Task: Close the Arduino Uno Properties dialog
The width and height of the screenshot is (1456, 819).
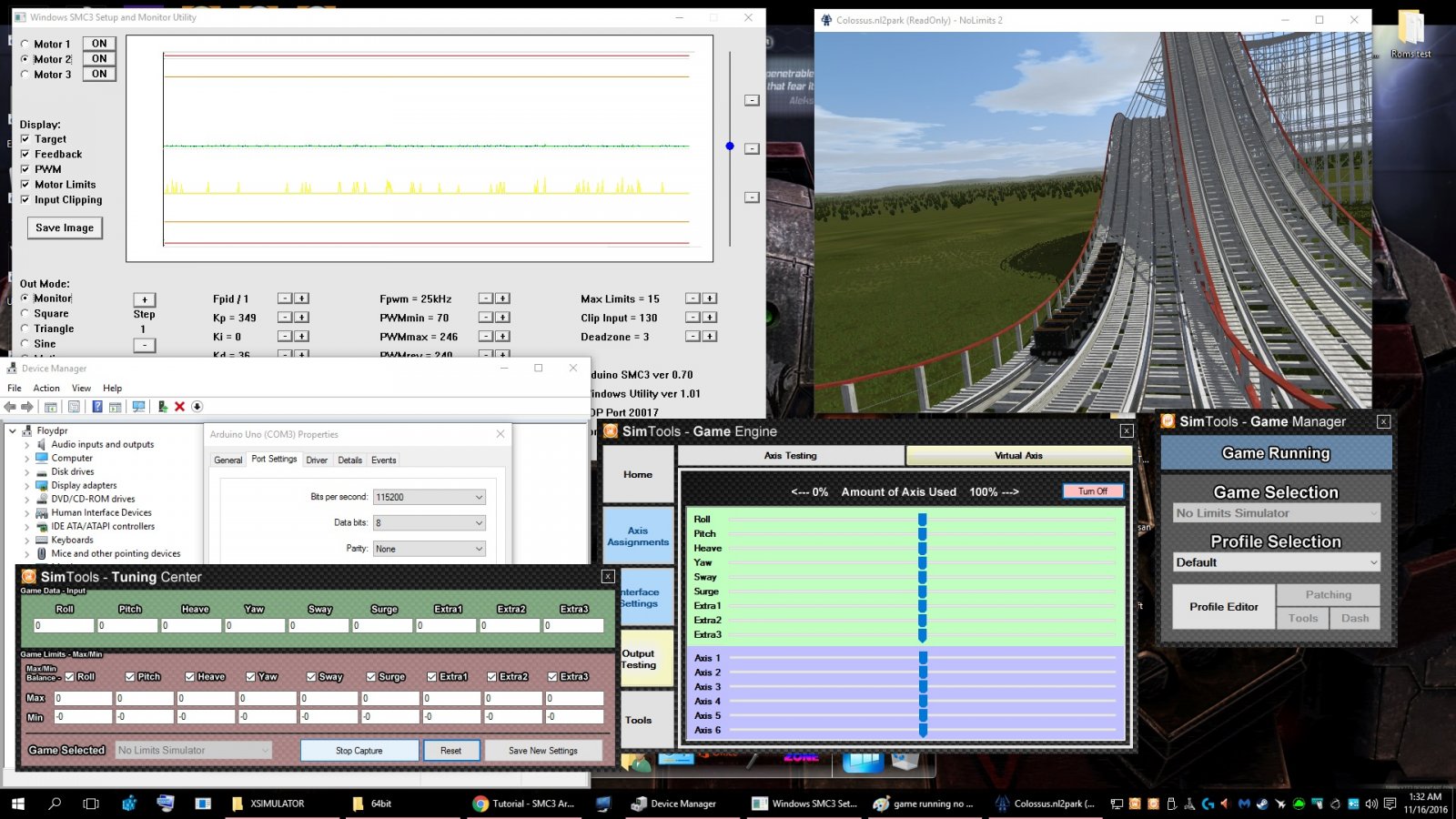Action: tap(500, 434)
